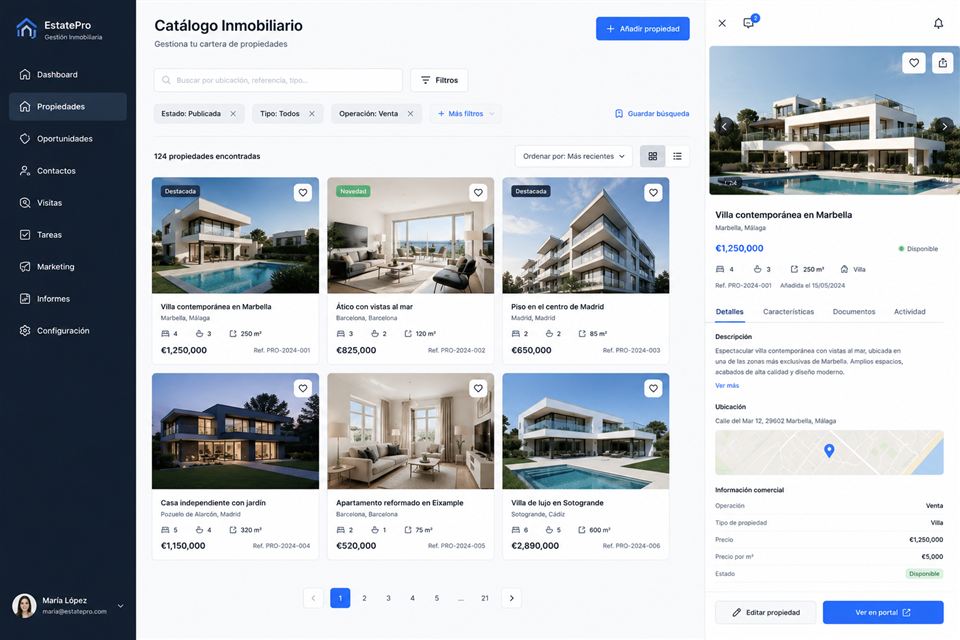Click the Añadir propiedad button
The width and height of the screenshot is (960, 640).
(643, 29)
